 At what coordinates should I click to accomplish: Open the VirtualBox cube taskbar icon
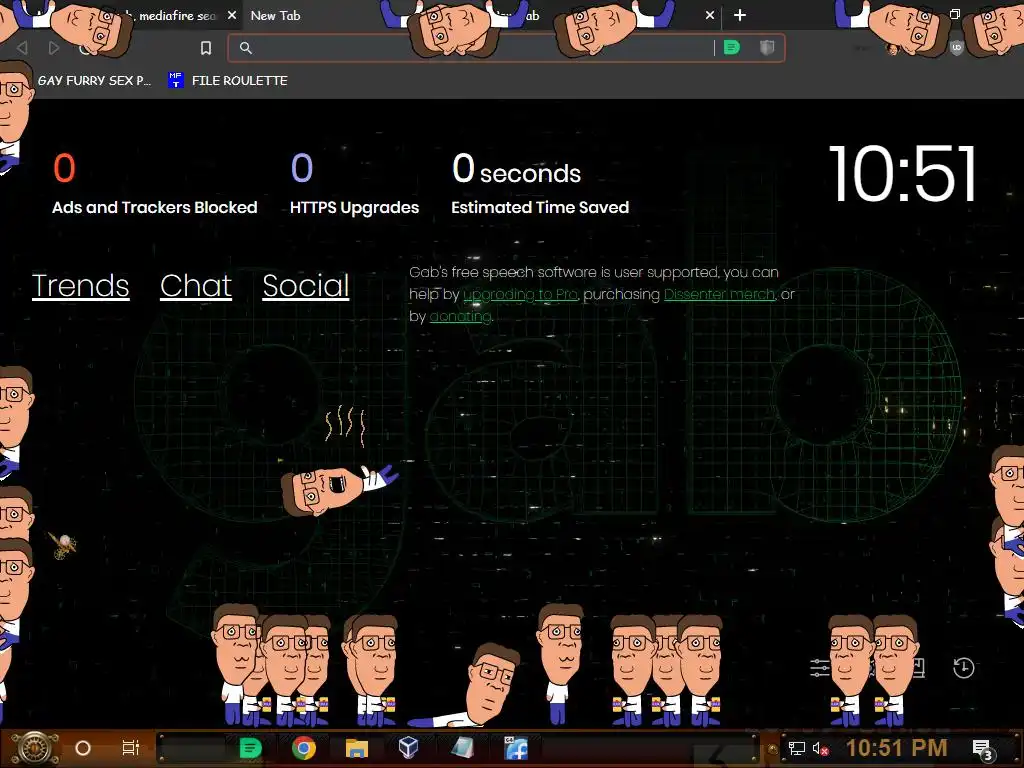point(409,748)
